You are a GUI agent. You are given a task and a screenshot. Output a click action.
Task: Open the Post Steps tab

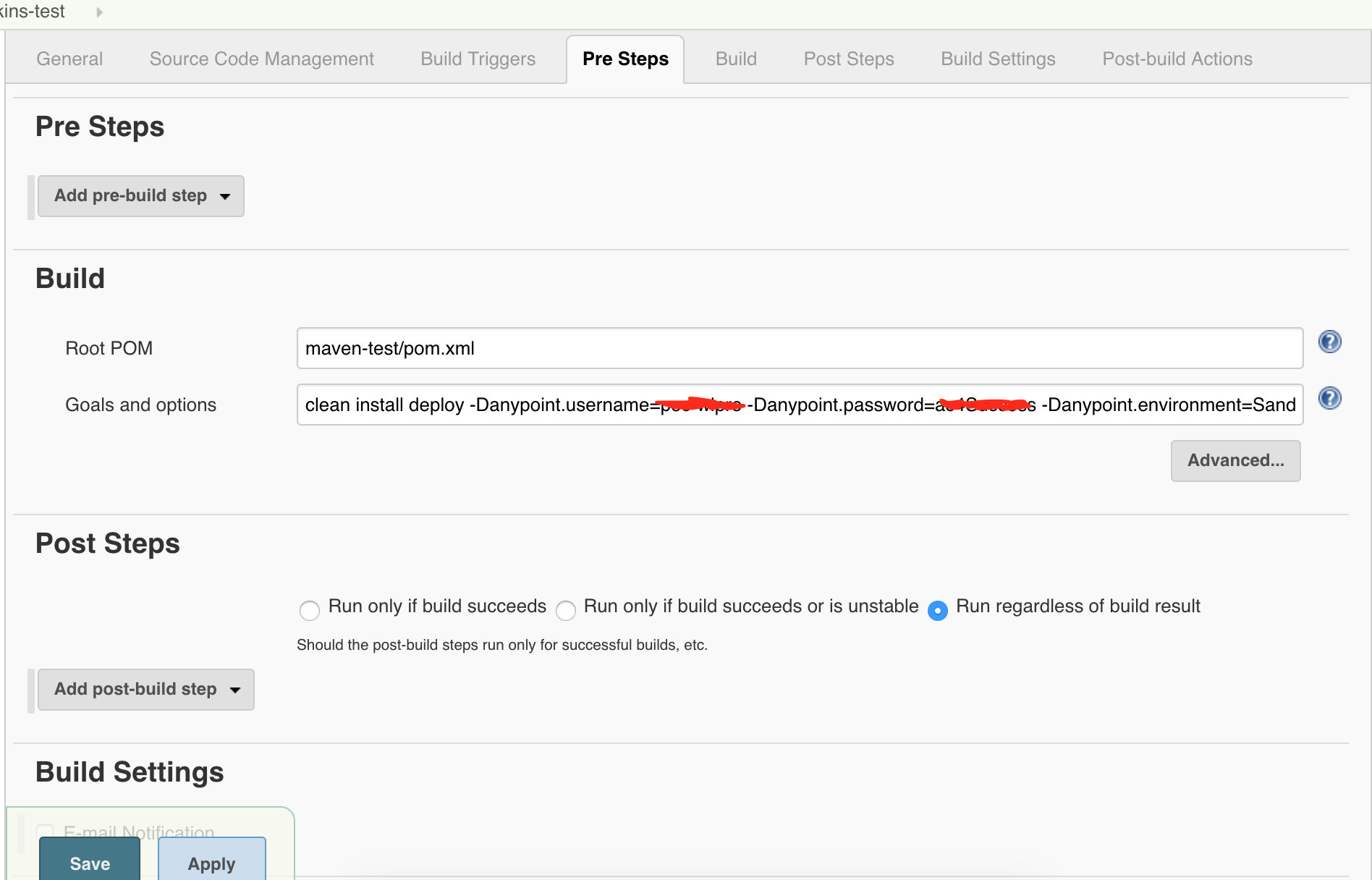click(849, 59)
